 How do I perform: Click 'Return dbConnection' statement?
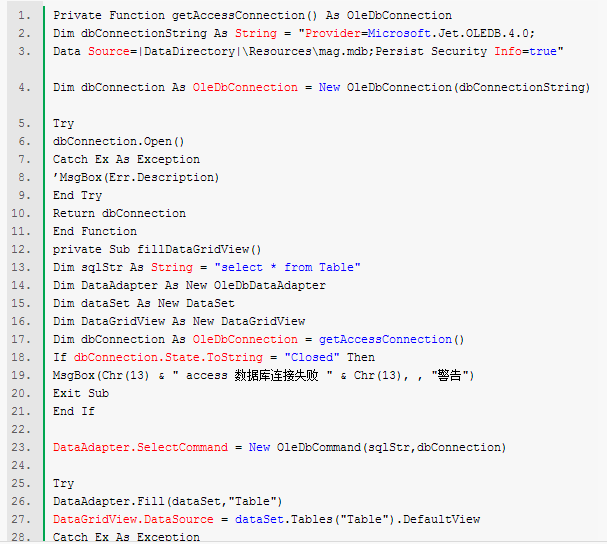[119, 213]
